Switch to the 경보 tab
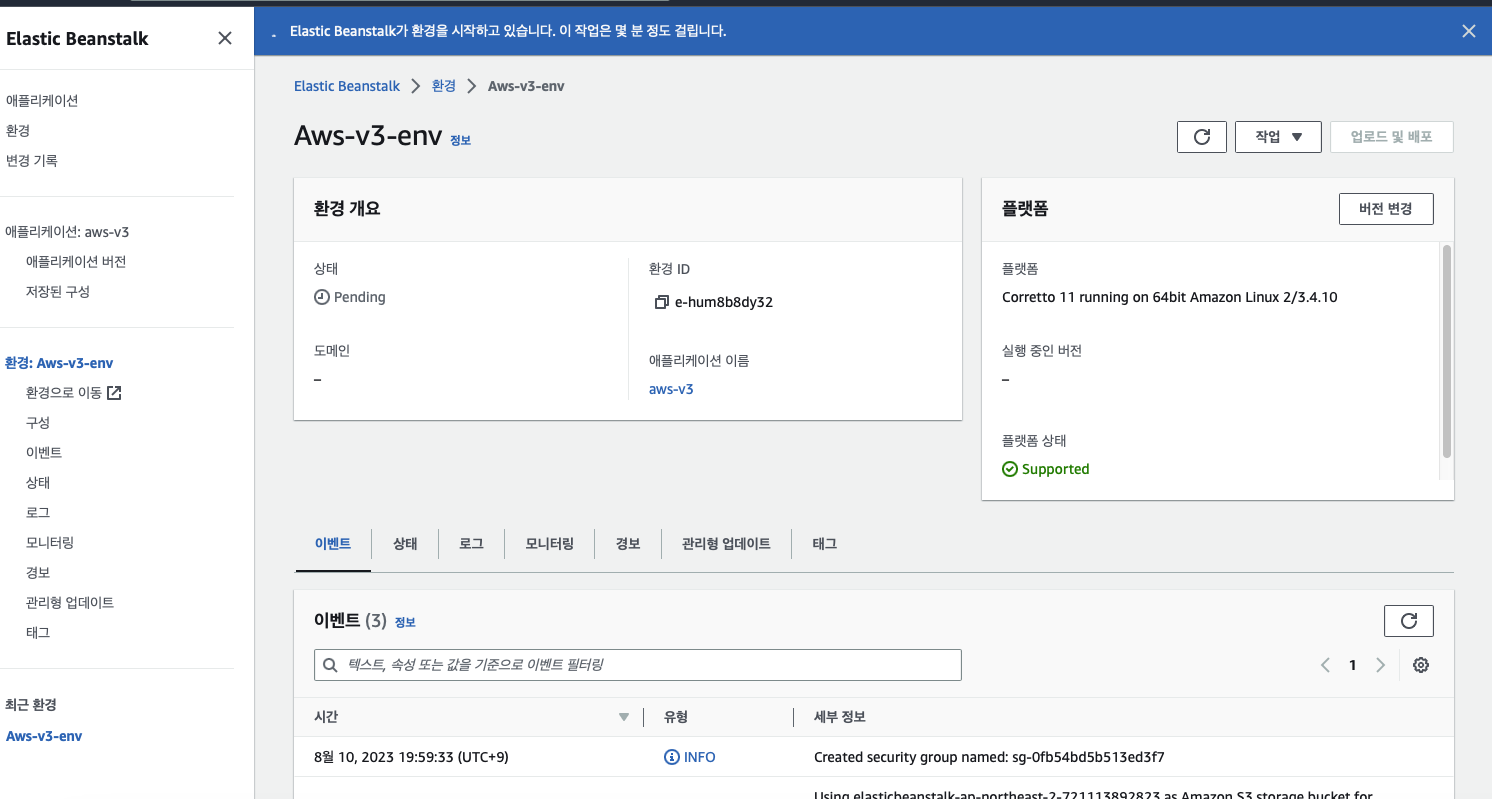 [x=628, y=544]
